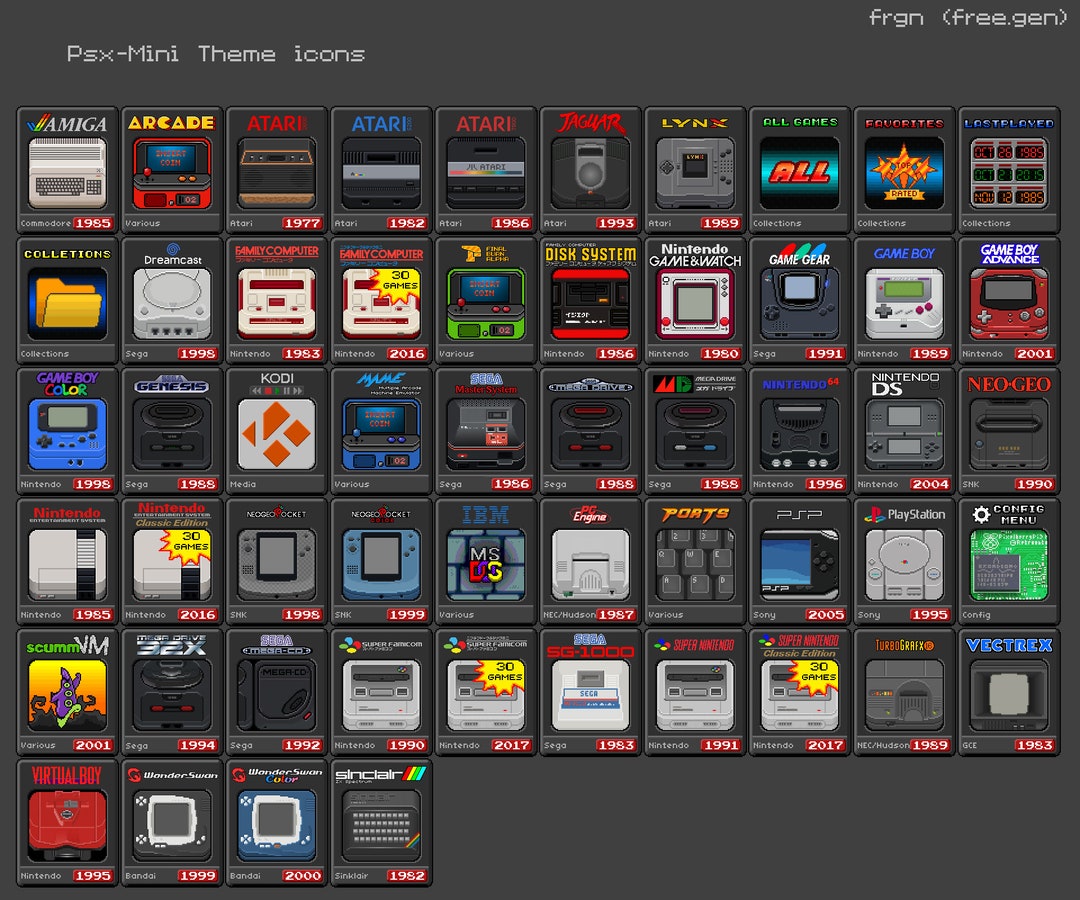Select the Sinclair ZX Spectrum icon
The image size is (1080, 900).
point(380,818)
